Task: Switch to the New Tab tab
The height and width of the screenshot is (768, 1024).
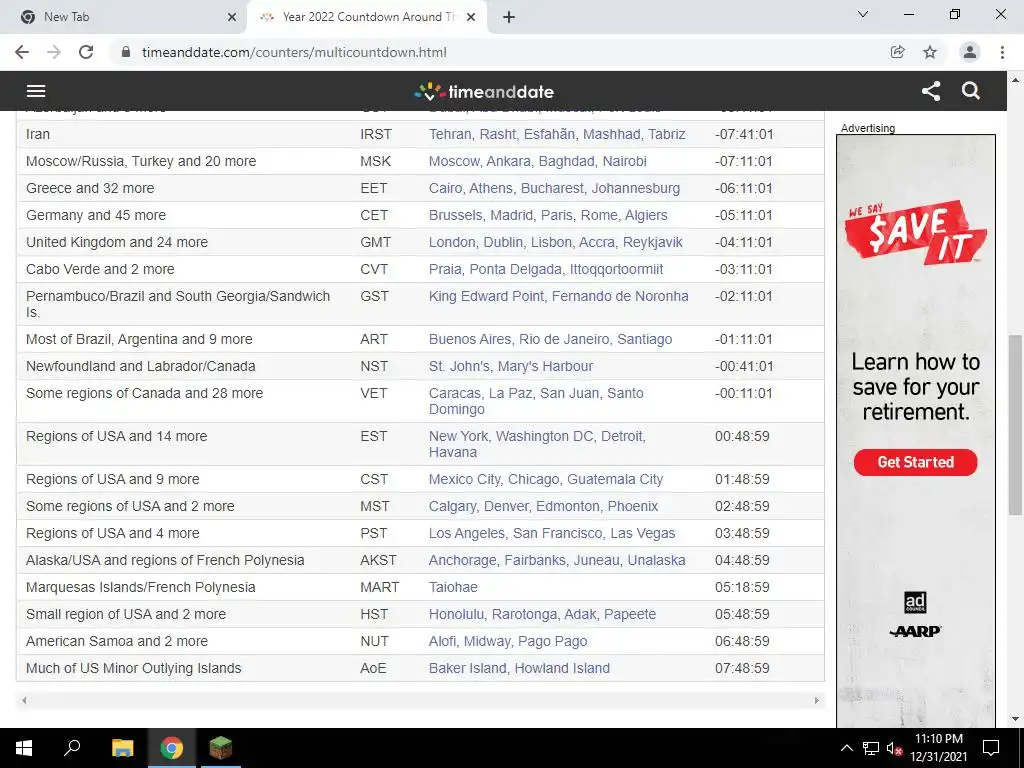Action: click(x=124, y=17)
